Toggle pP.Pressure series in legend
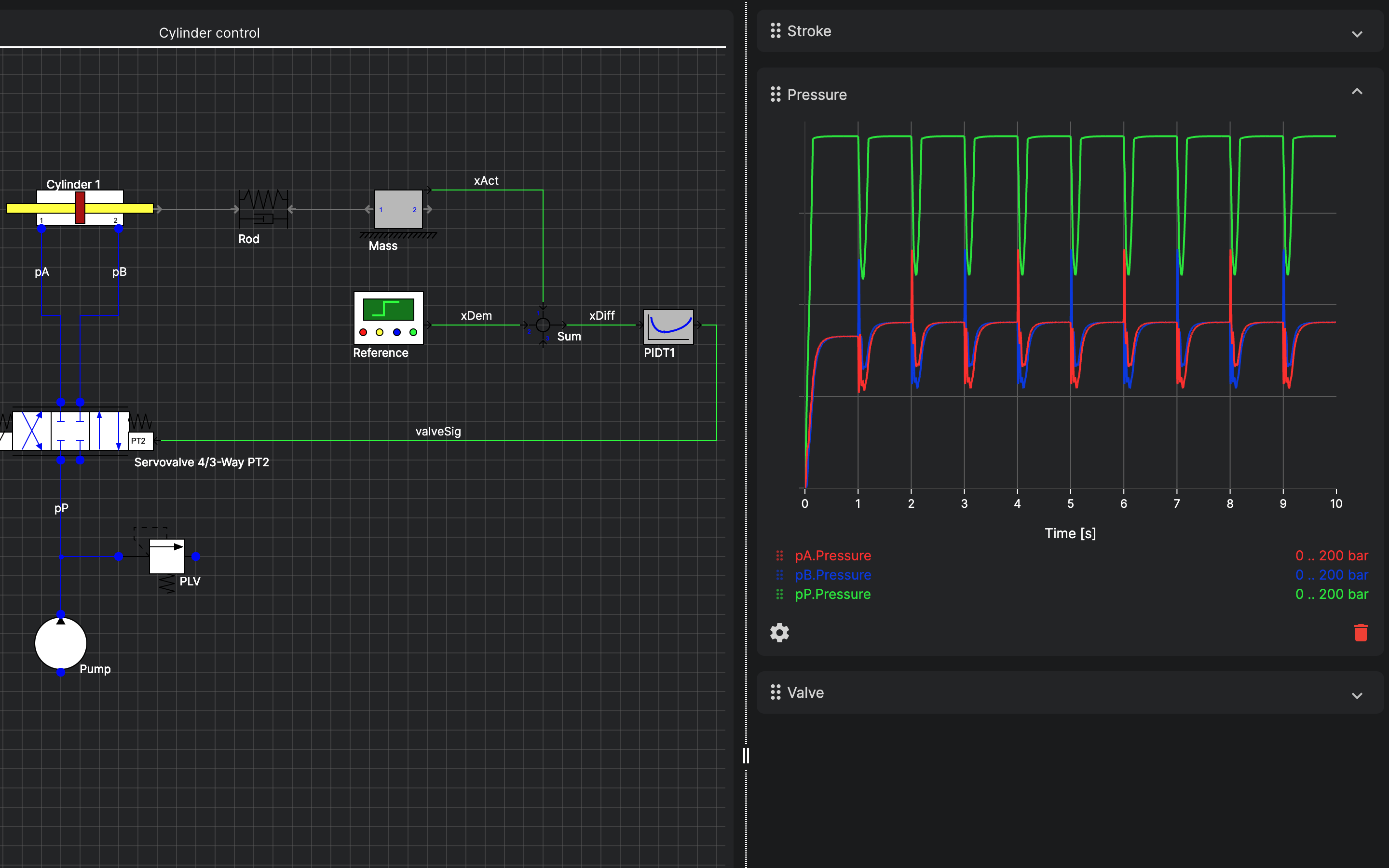The height and width of the screenshot is (868, 1389). [x=832, y=594]
